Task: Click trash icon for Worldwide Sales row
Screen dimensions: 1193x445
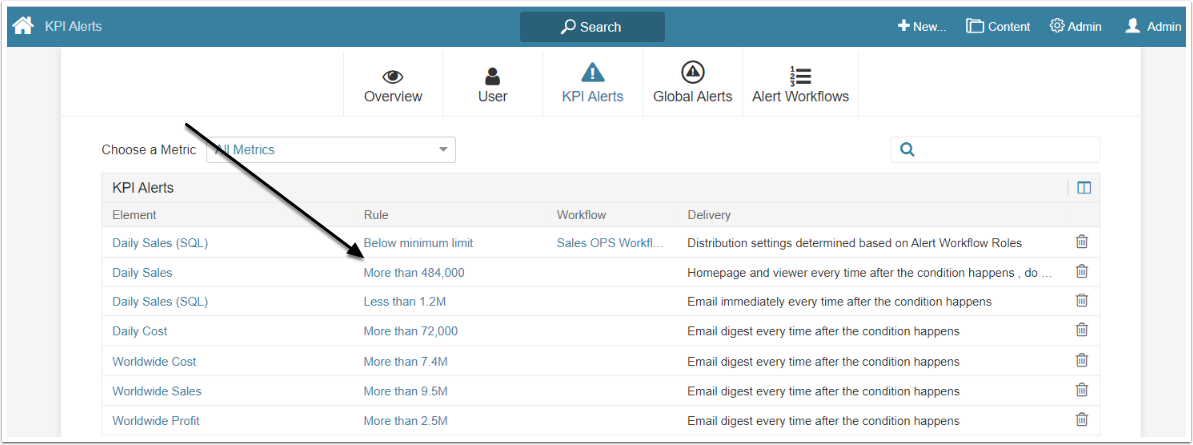Action: point(1081,391)
